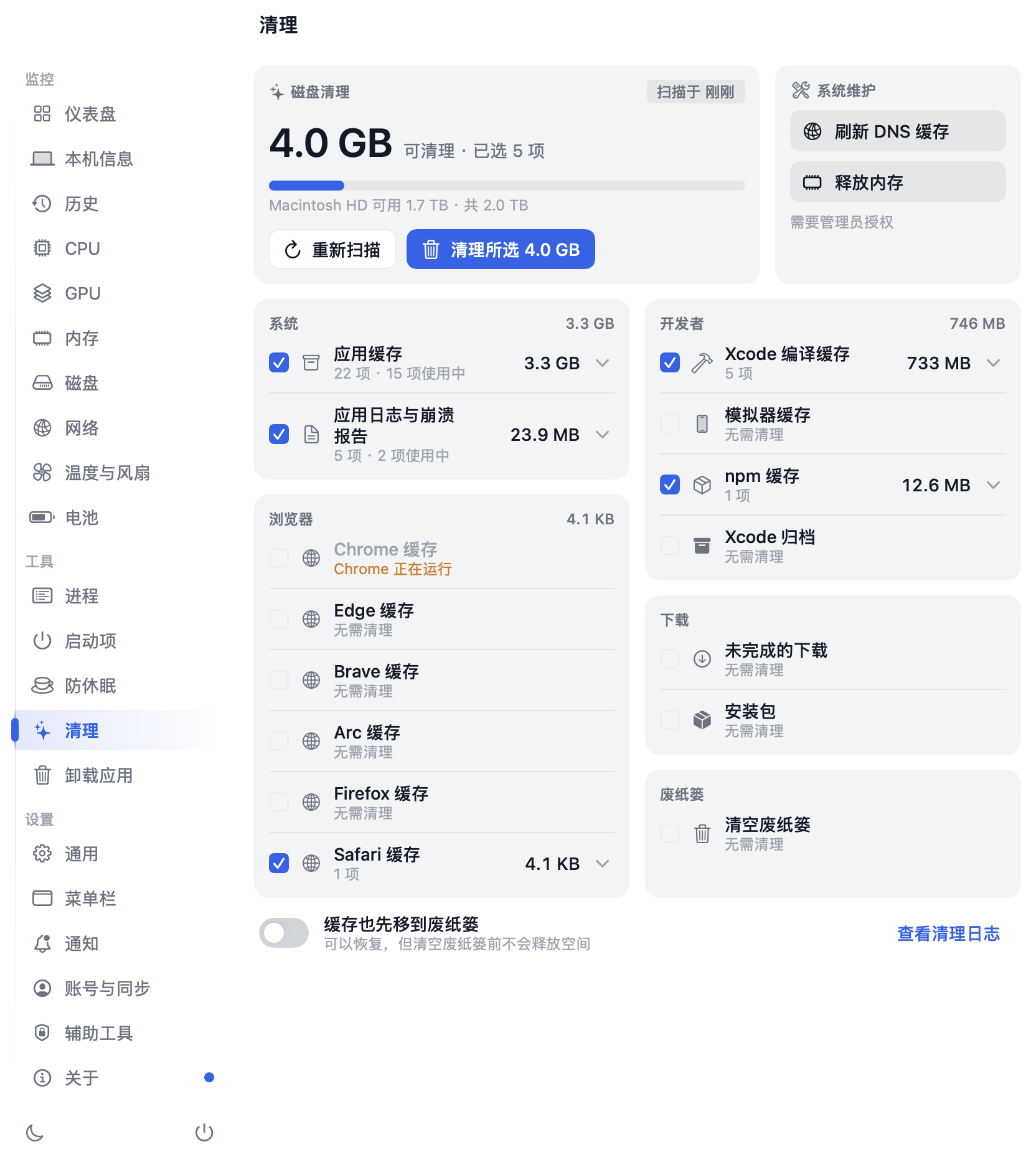Click the 历史 clock icon
Viewport: 1036px width, 1167px height.
(42, 204)
